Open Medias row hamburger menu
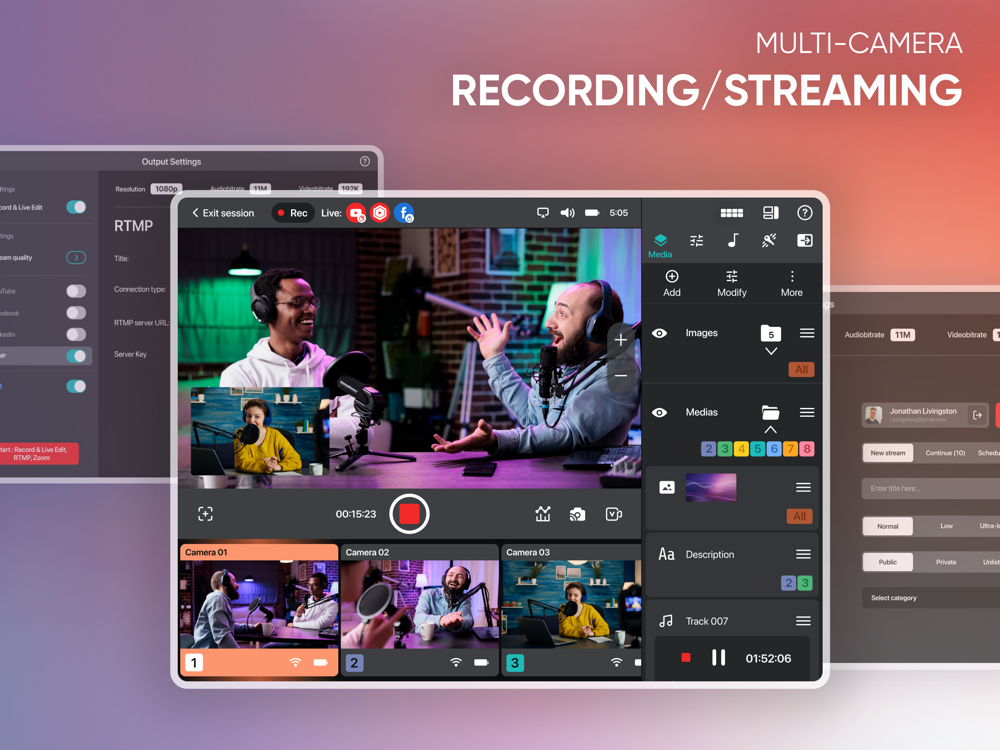Image resolution: width=1000 pixels, height=750 pixels. (x=807, y=413)
